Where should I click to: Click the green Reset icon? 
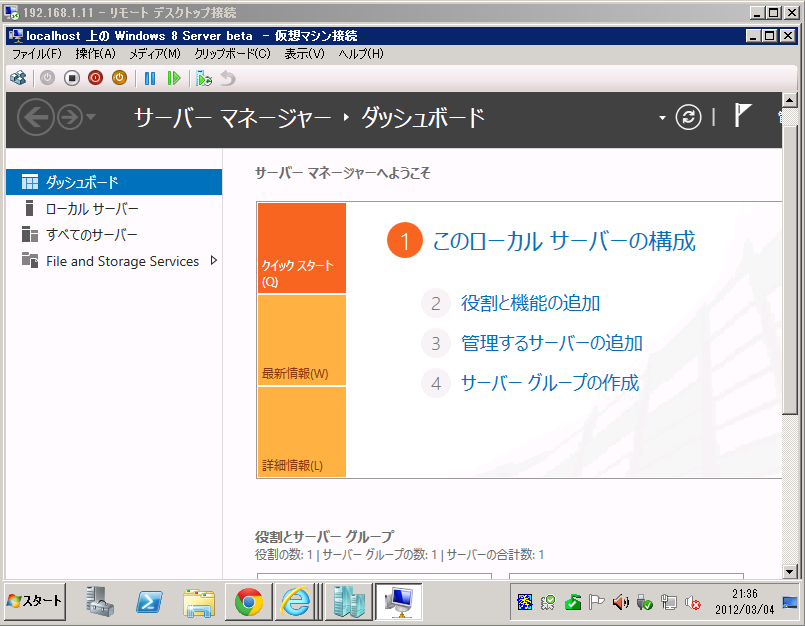pos(174,78)
